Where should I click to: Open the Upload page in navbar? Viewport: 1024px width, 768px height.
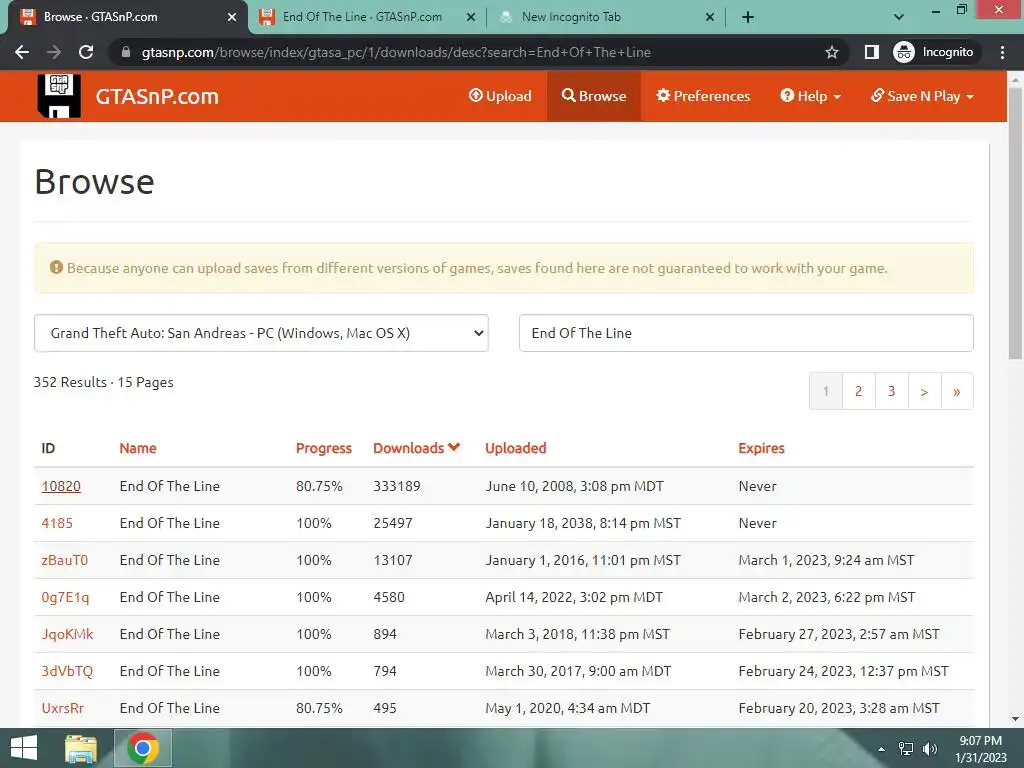coord(500,96)
